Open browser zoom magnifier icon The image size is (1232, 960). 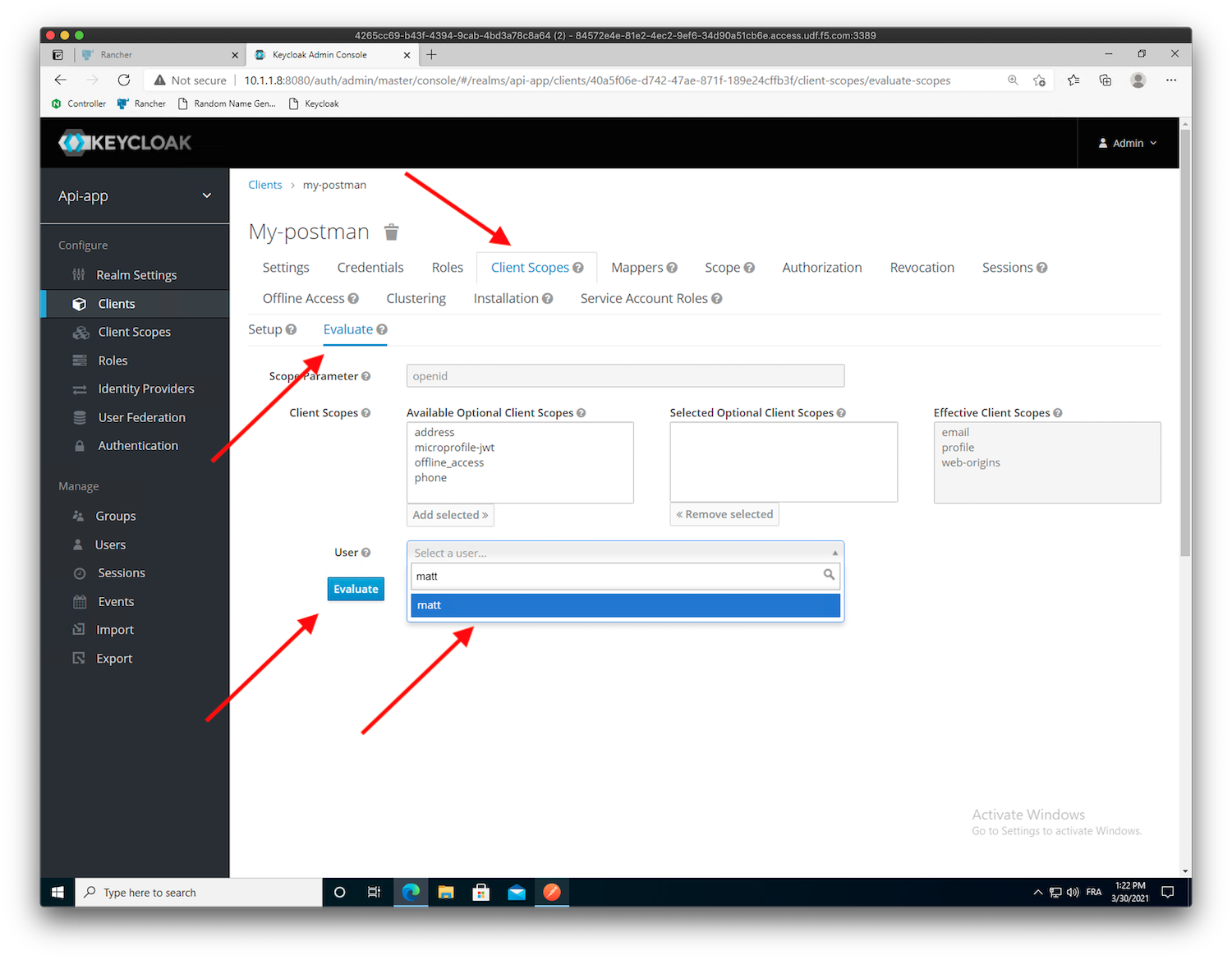pyautogui.click(x=1013, y=80)
